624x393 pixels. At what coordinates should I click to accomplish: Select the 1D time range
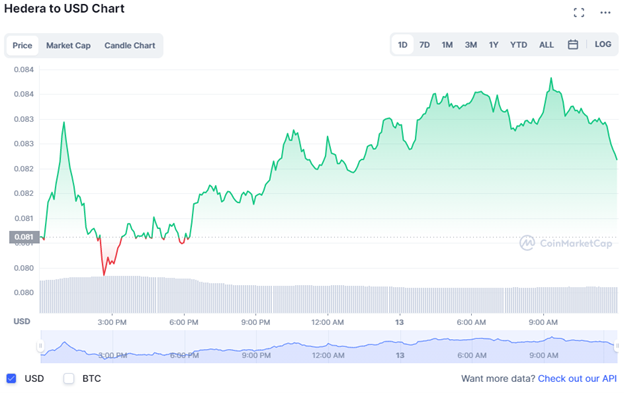coord(403,45)
